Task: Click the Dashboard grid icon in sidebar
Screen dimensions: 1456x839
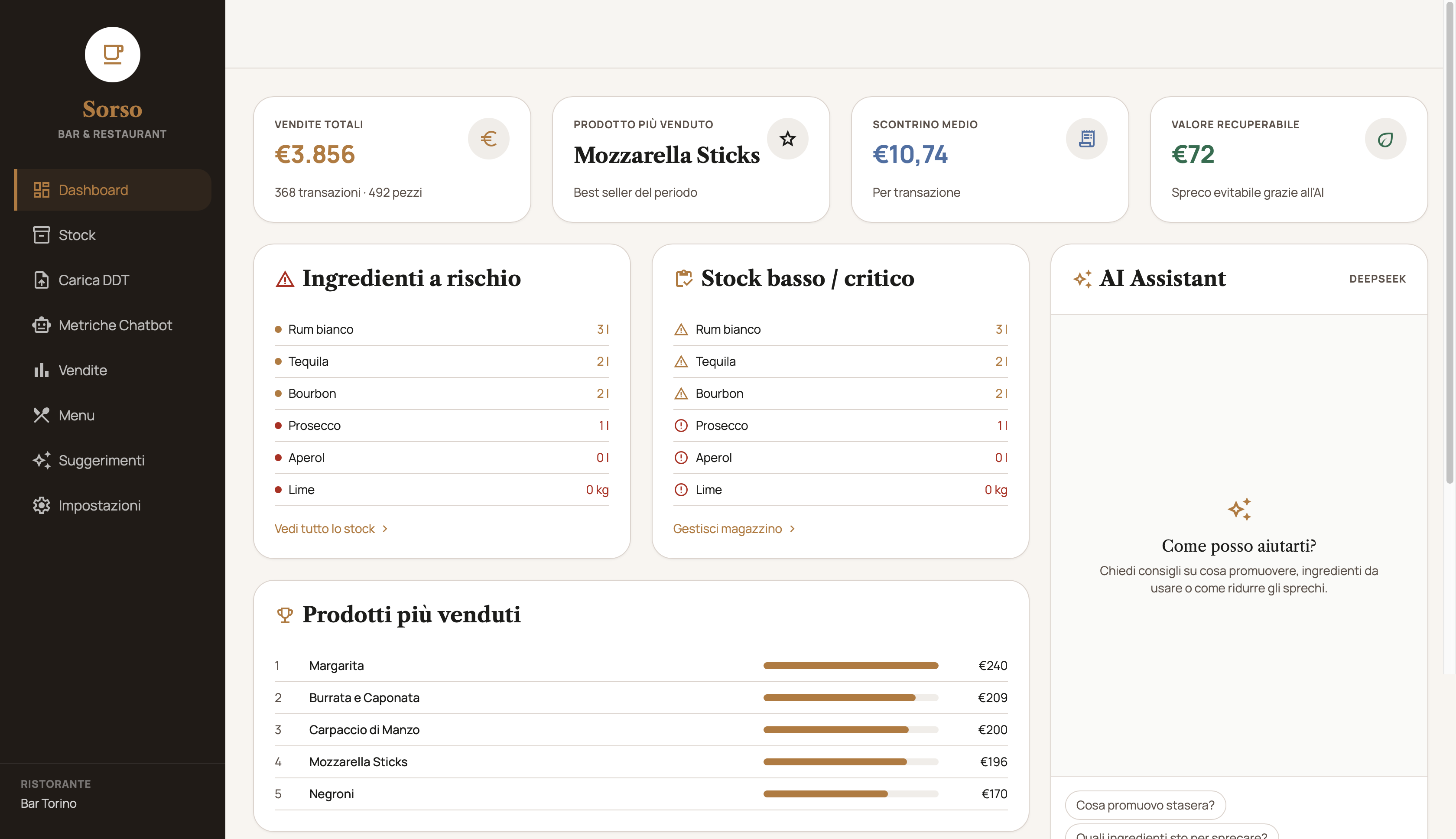Action: (41, 189)
